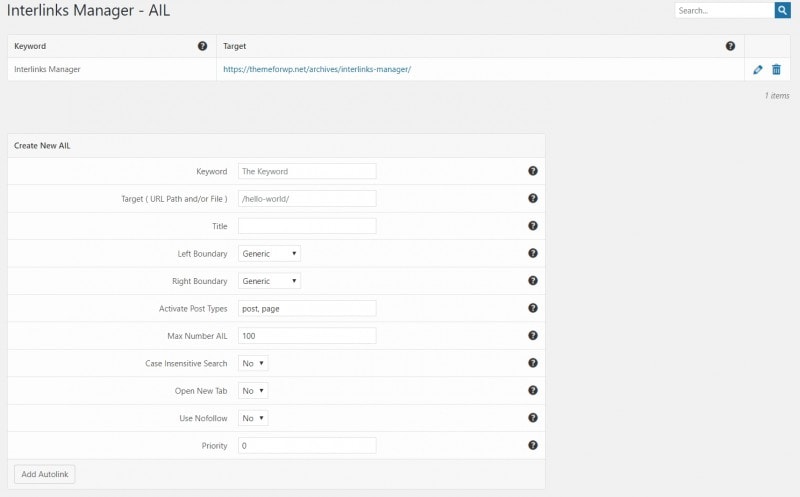Delete the Interlinks Manager autolink via trash icon
800x497 pixels.
click(776, 69)
